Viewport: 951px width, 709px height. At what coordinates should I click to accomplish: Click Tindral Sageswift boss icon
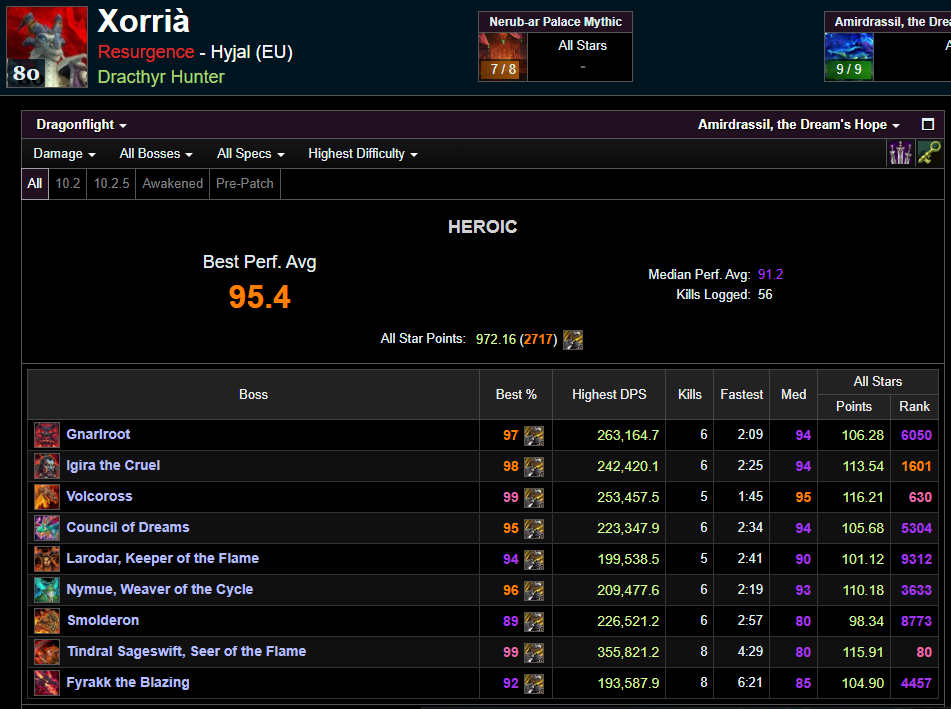pos(47,652)
